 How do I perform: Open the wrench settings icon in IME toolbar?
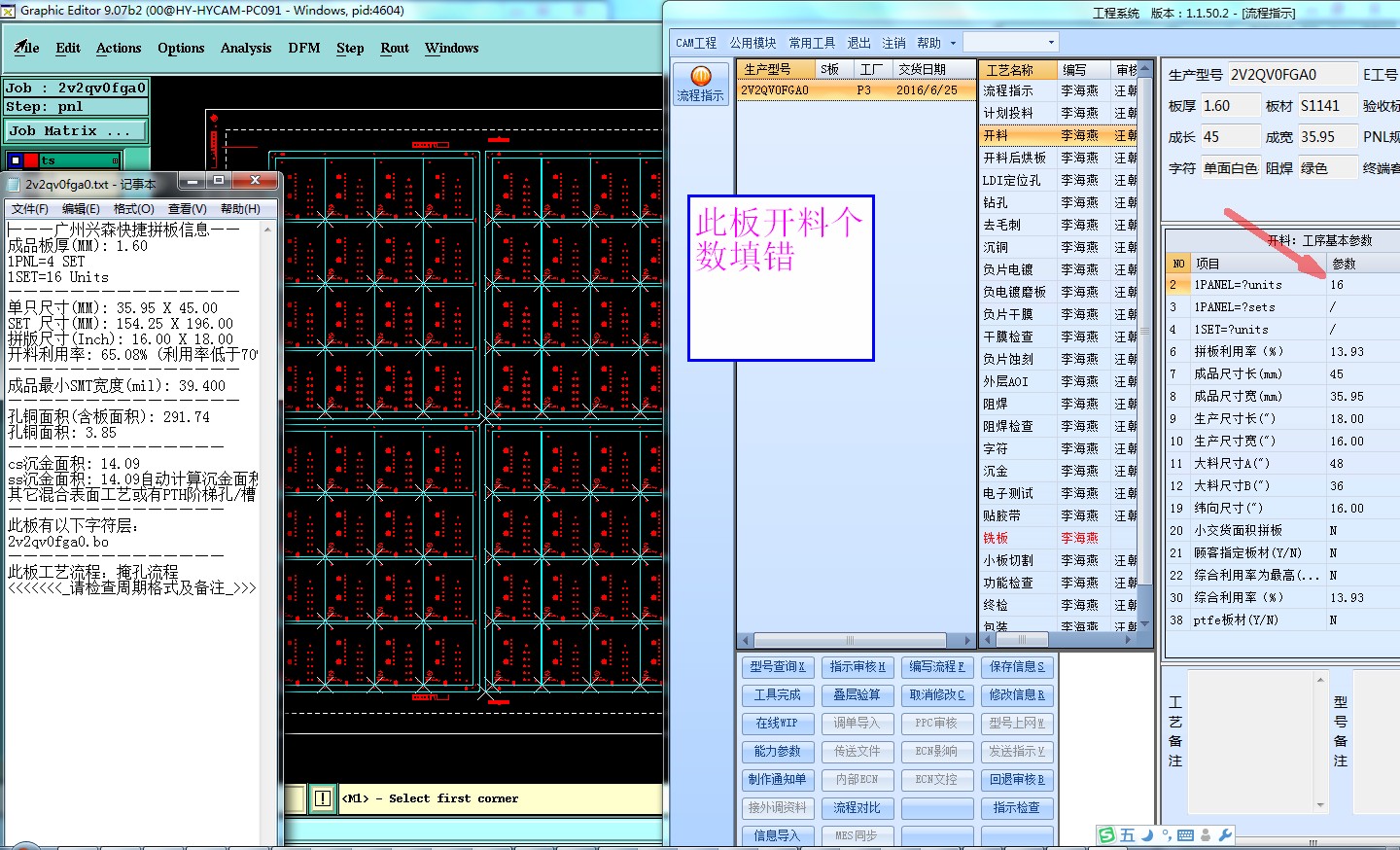coord(1225,835)
